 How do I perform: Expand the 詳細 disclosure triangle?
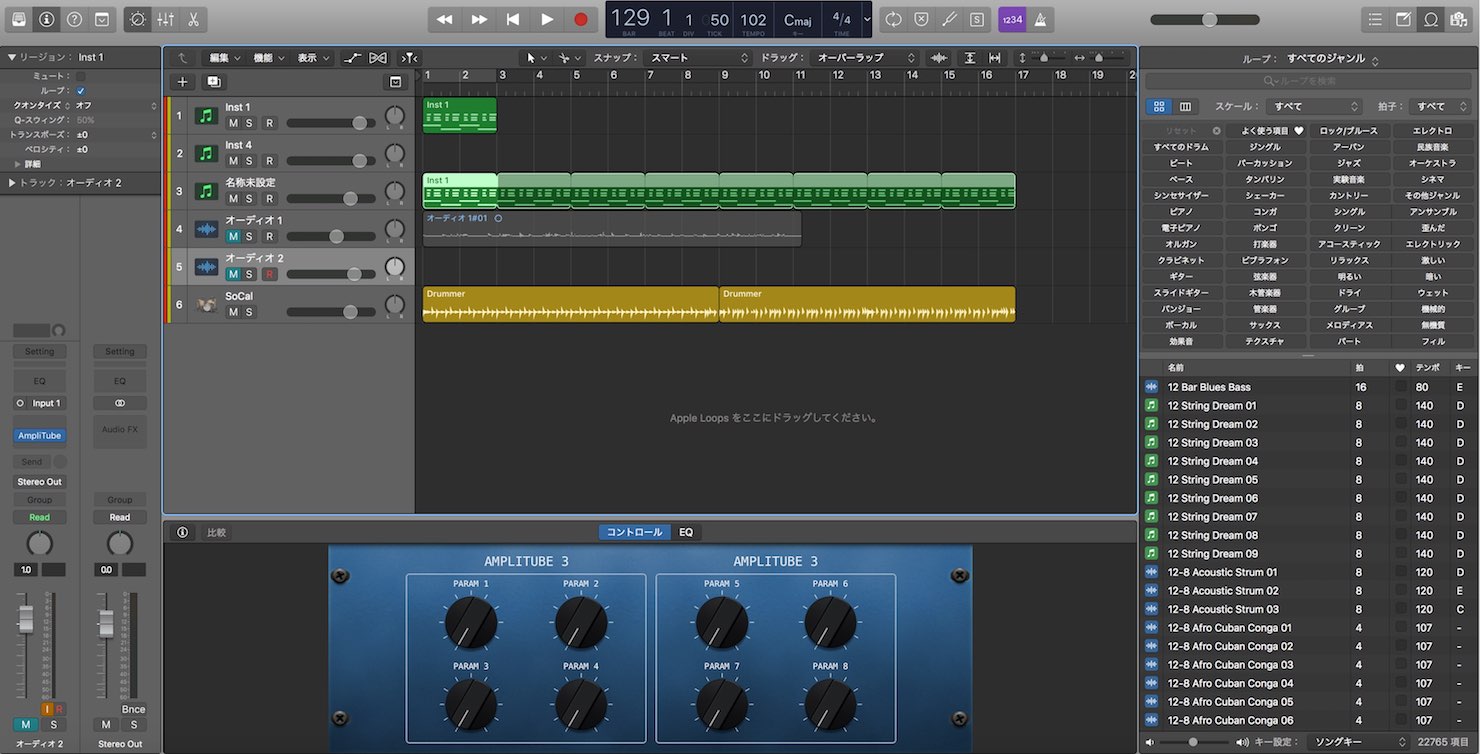click(17, 164)
